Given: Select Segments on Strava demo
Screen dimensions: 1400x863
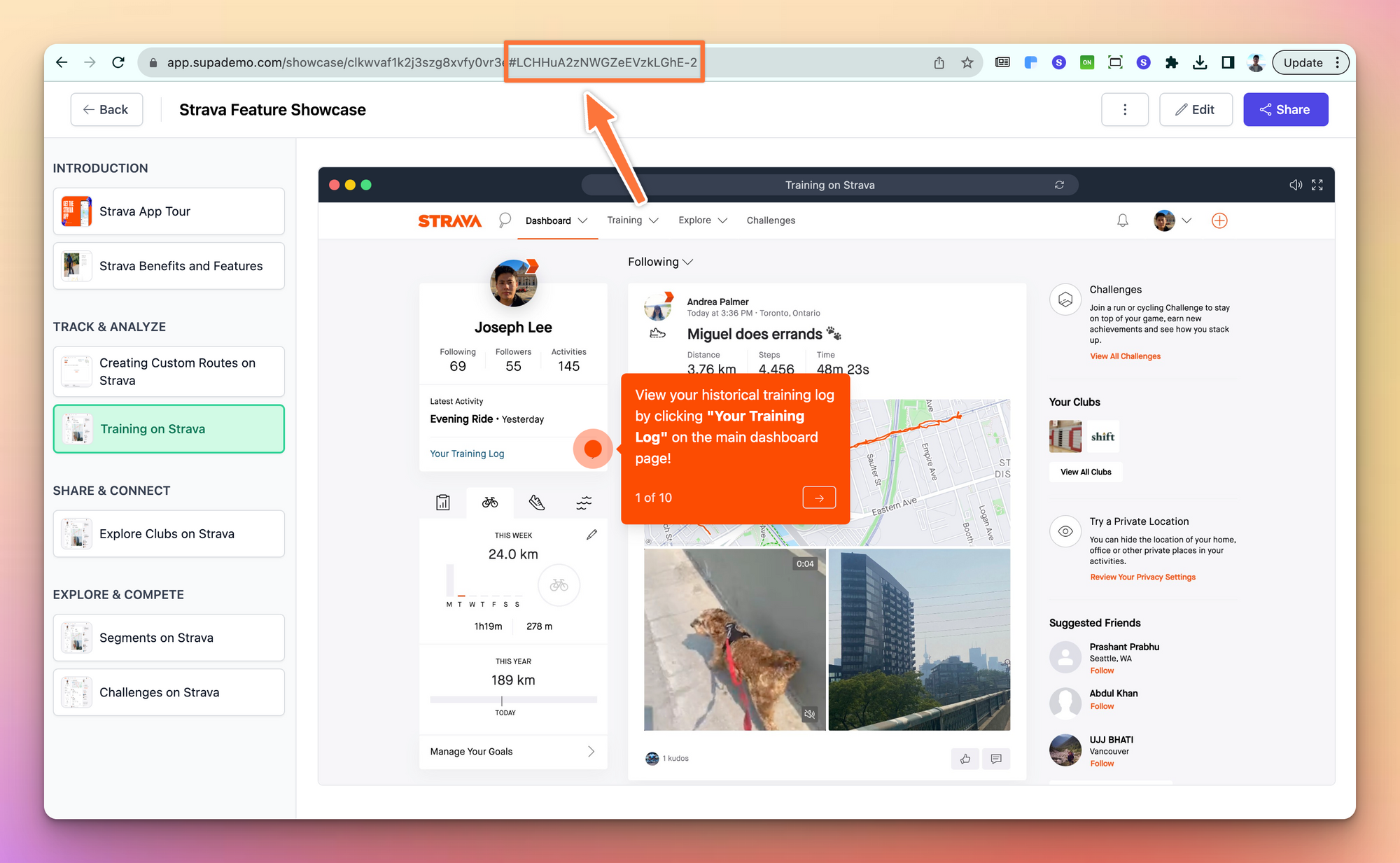Looking at the screenshot, I should [x=169, y=638].
